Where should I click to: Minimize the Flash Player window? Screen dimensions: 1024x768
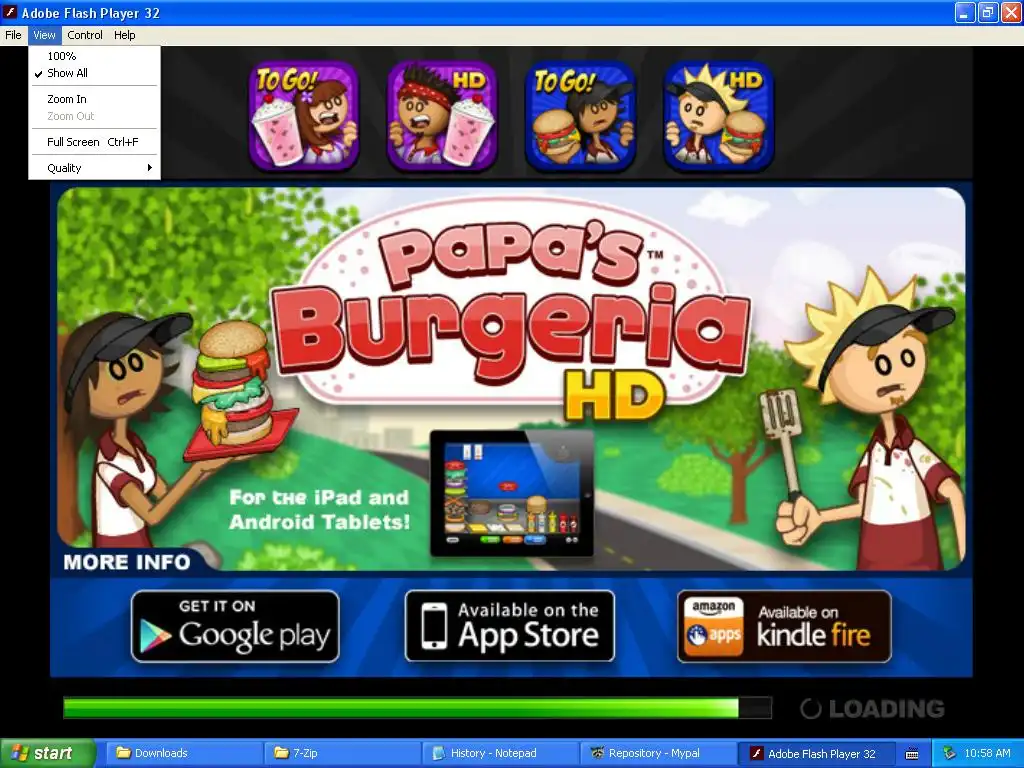pyautogui.click(x=965, y=12)
